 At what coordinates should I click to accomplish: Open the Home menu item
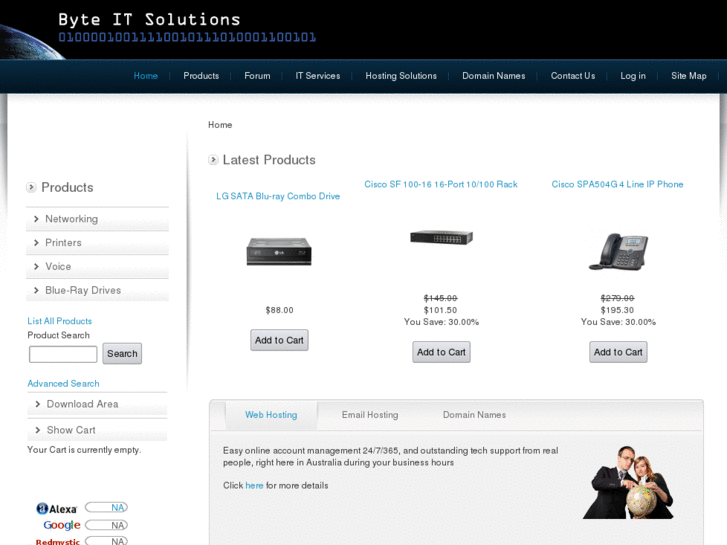tap(146, 76)
